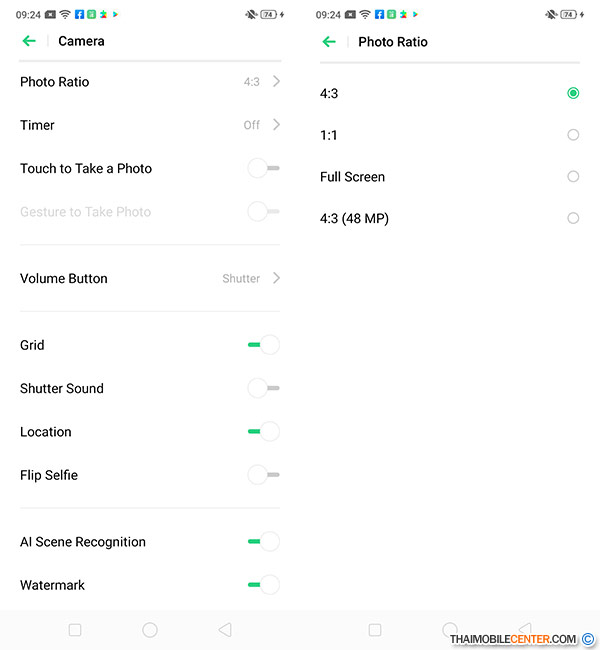
Task: Tap the Facebook notification icon in left status bar
Action: tap(79, 15)
